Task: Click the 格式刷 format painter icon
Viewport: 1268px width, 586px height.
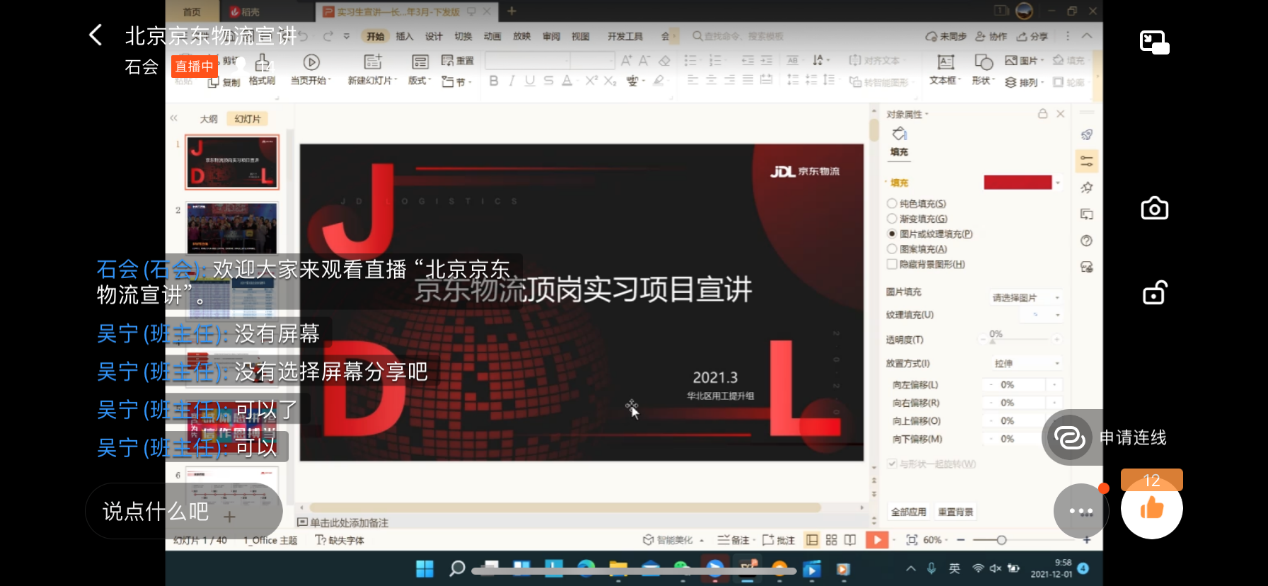Action: (x=262, y=62)
